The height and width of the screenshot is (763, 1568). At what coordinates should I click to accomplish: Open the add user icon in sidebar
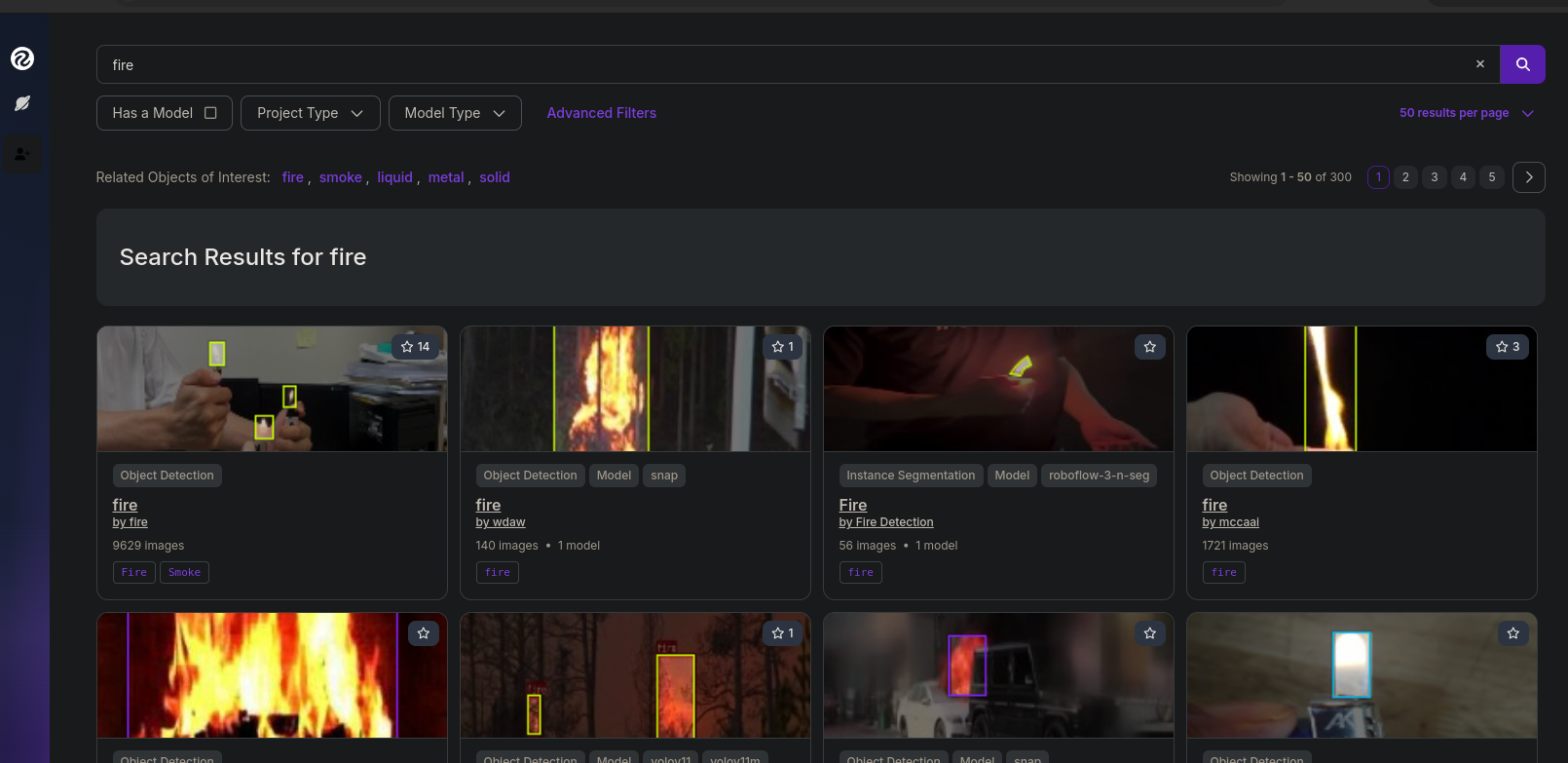(22, 154)
